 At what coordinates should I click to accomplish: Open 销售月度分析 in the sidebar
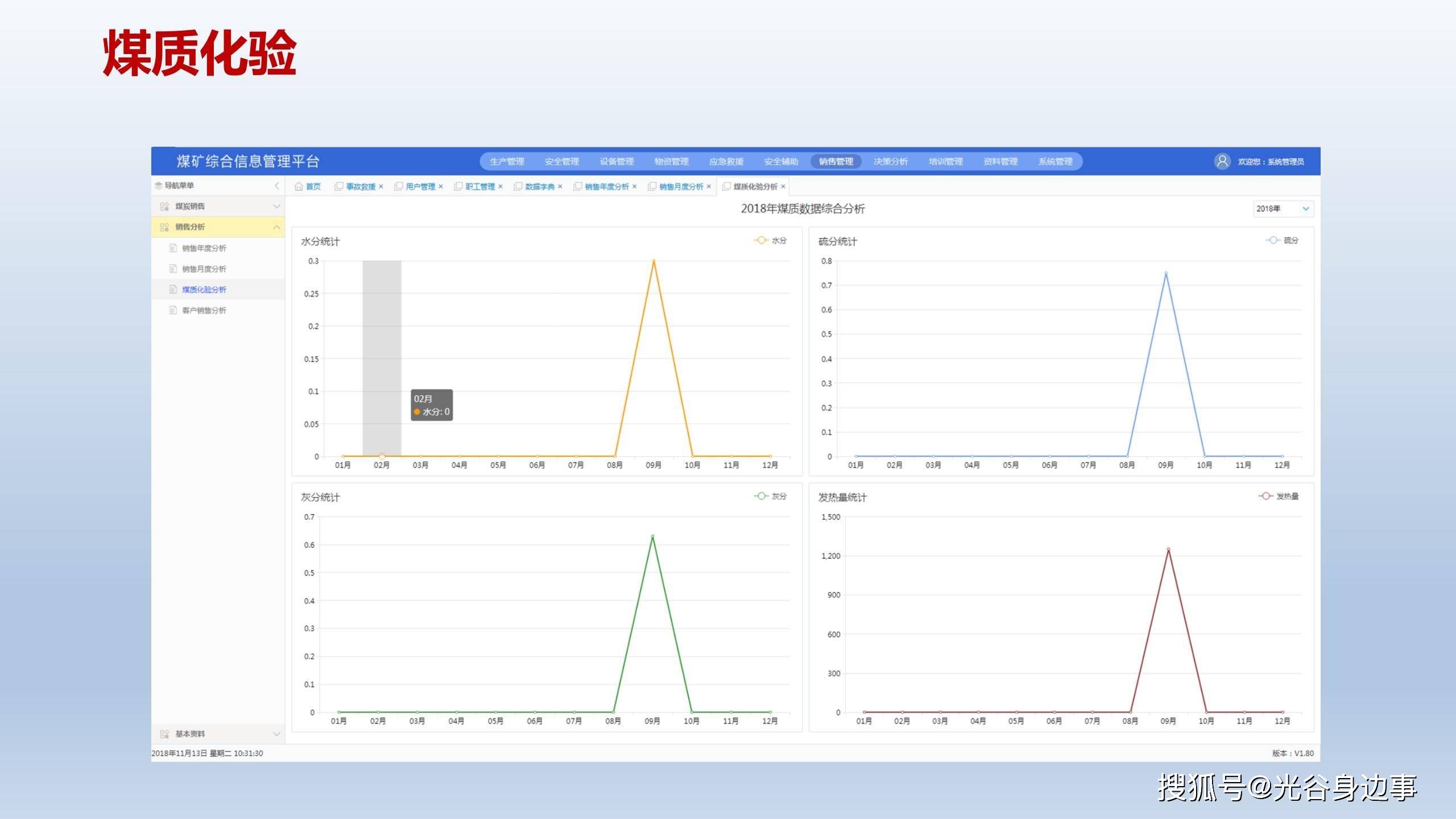point(204,269)
